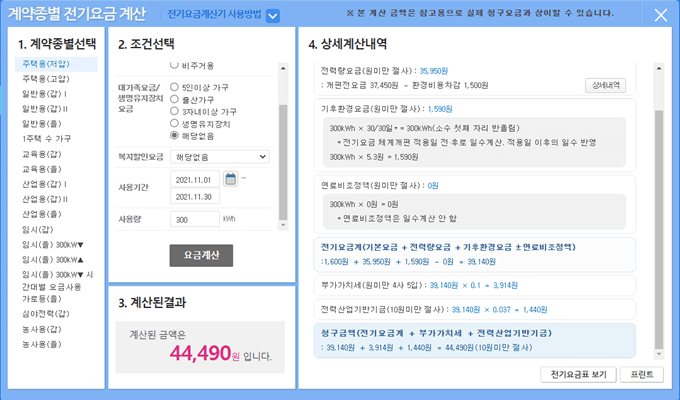Screen dimensions: 680x400
Task: Click the condition panel scrollbar down arrow
Action: coord(283,225)
